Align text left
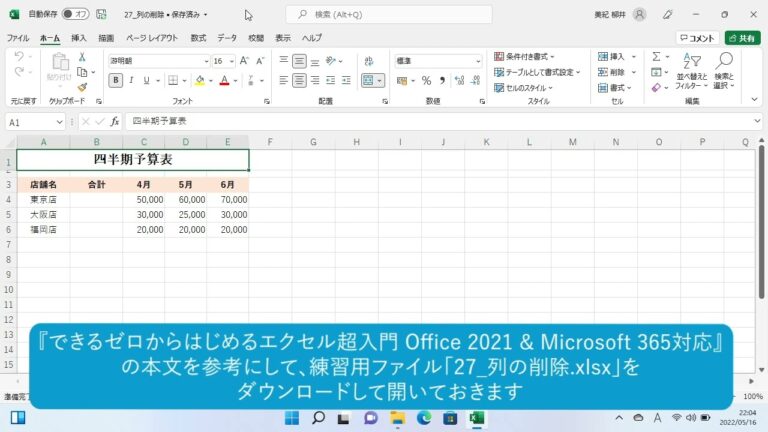The image size is (768, 432). coord(284,80)
